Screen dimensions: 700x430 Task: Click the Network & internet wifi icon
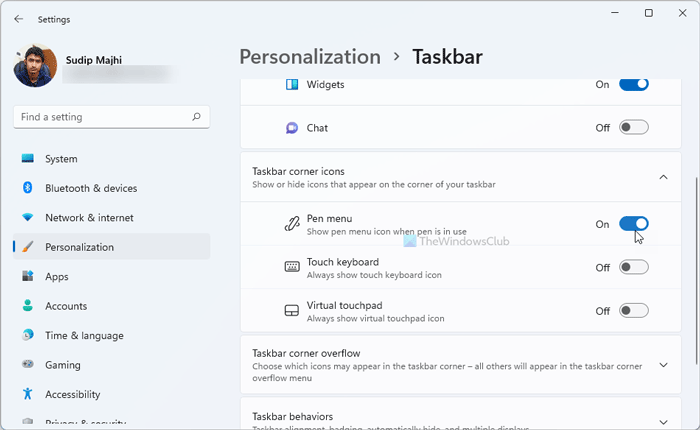point(27,218)
